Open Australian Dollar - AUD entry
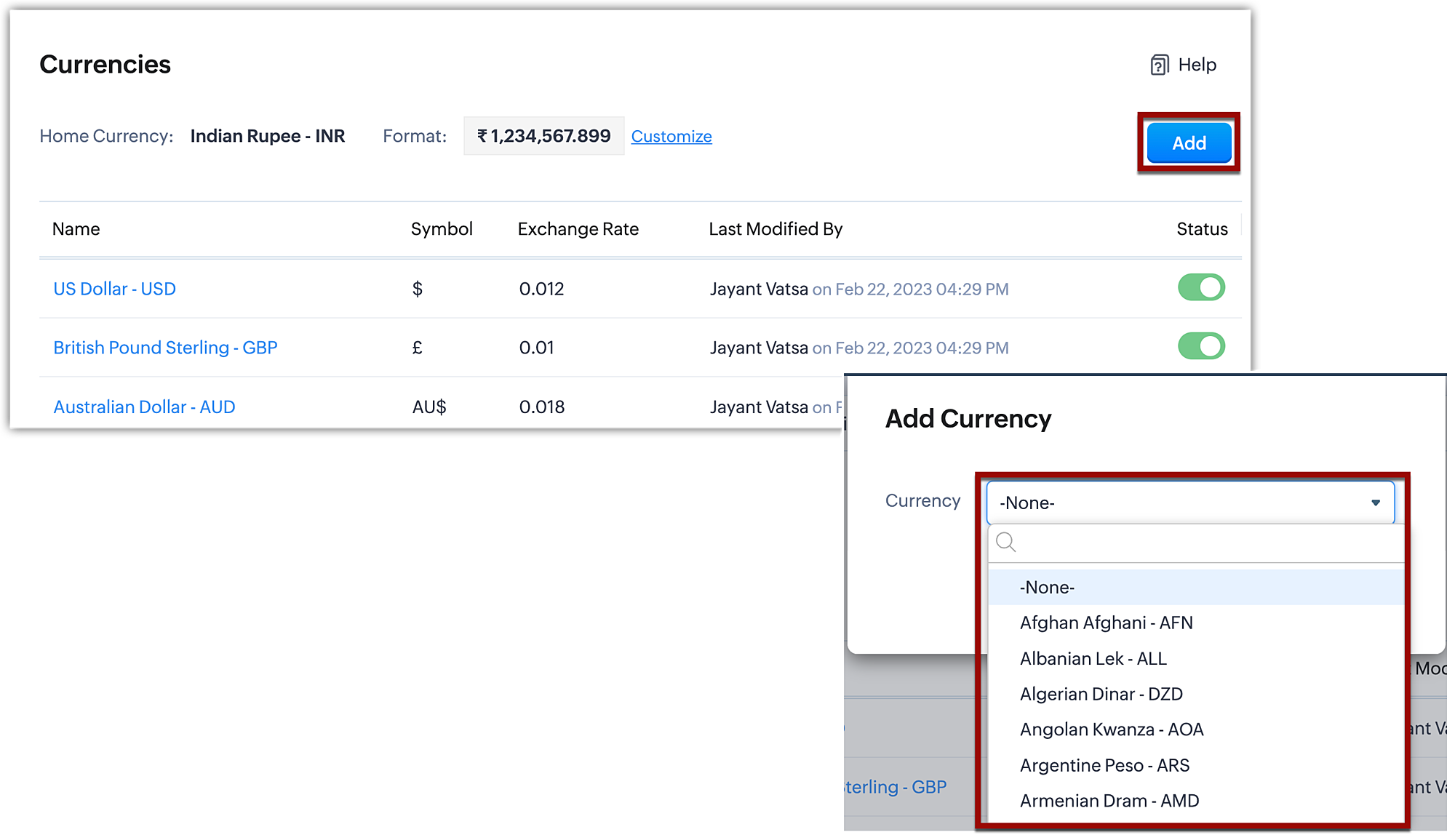The image size is (1455, 840). coord(144,407)
